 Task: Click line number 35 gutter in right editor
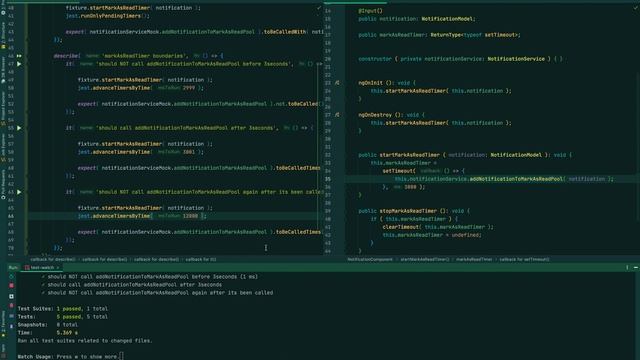click(328, 179)
